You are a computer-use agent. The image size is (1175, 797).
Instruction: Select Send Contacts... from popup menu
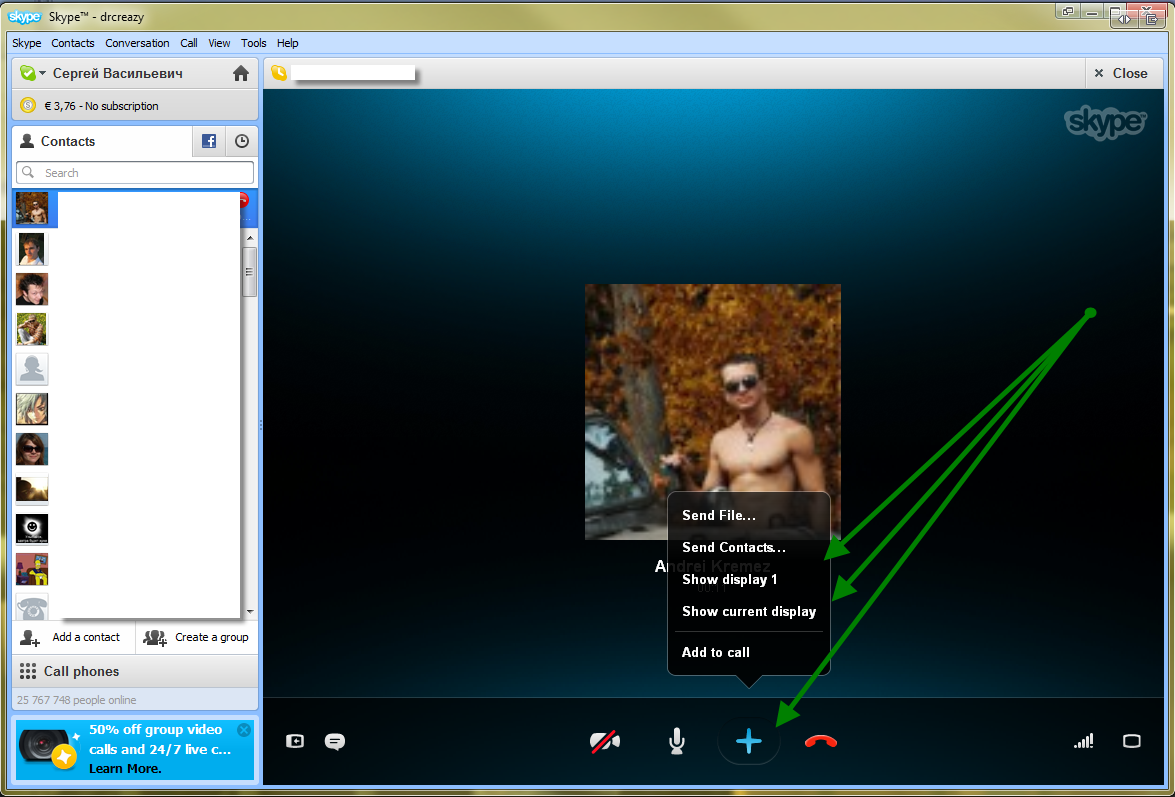click(x=734, y=548)
